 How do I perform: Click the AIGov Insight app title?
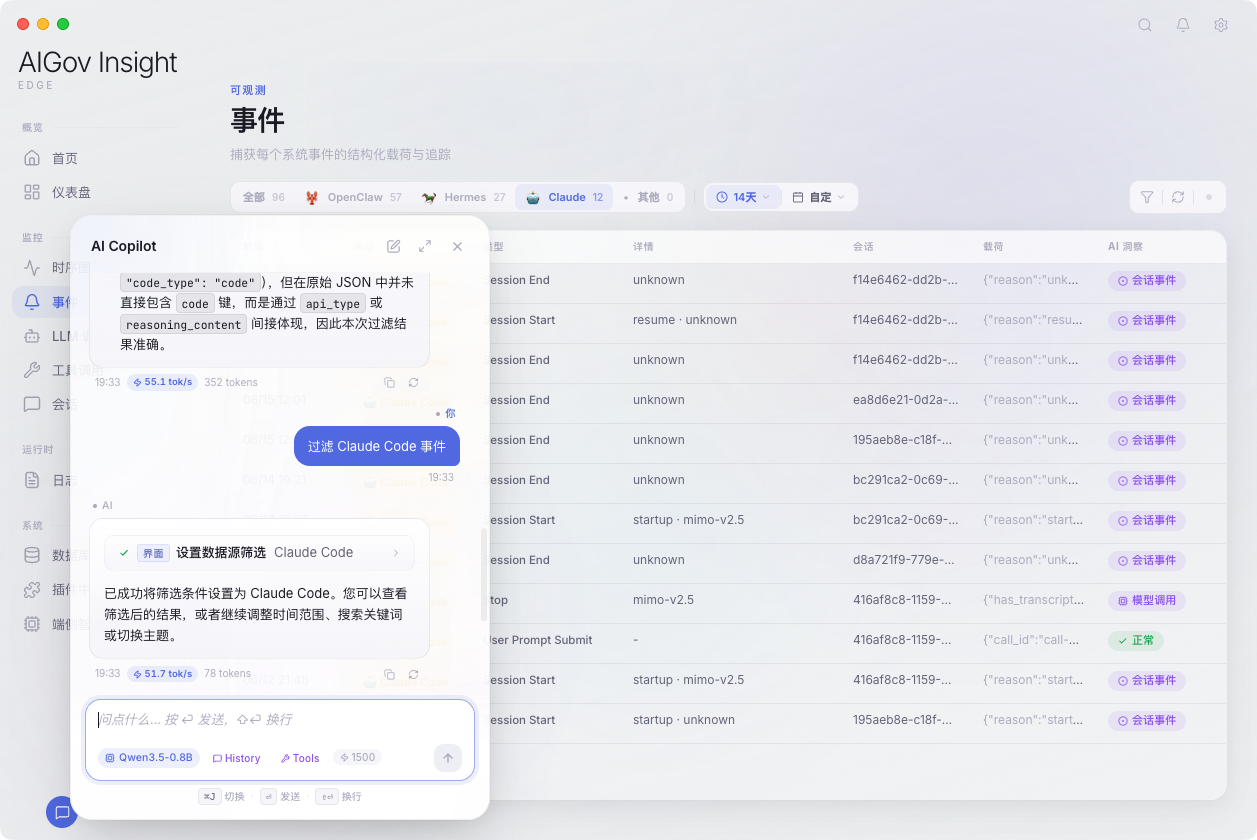pyautogui.click(x=98, y=62)
